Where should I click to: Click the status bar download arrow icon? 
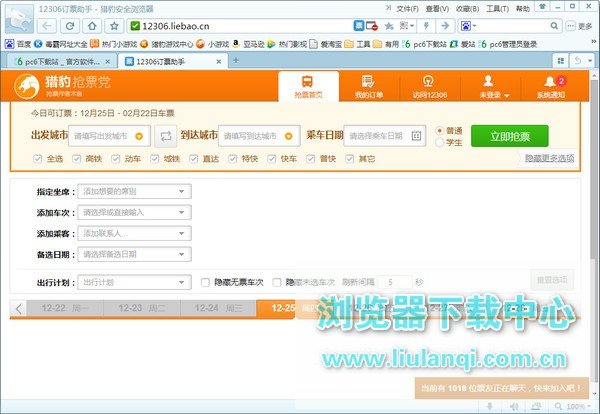point(489,406)
